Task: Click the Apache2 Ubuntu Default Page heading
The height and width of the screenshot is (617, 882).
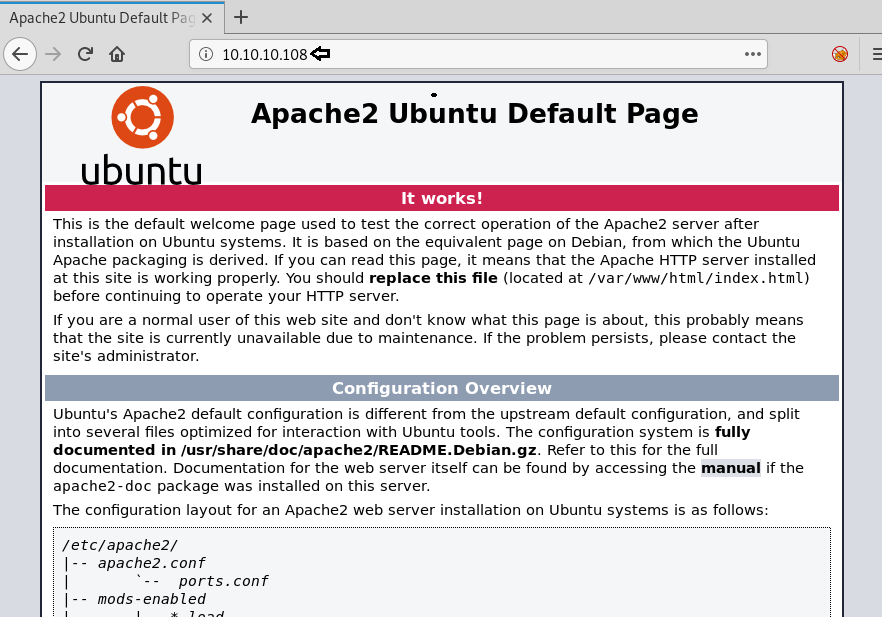Action: [x=475, y=114]
